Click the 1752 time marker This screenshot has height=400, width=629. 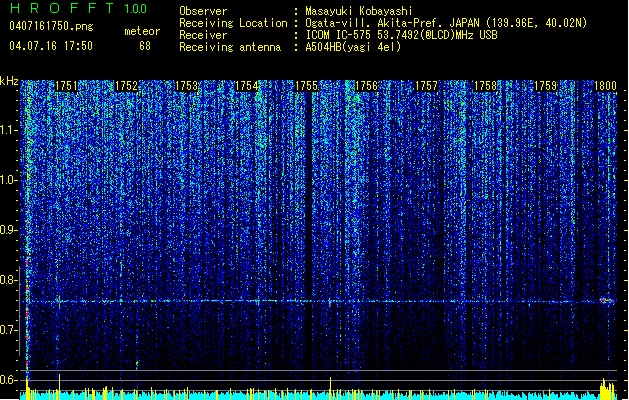(x=126, y=86)
